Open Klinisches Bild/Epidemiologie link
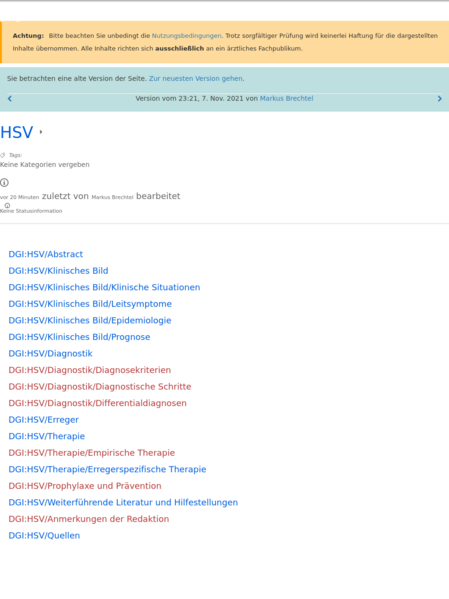 coord(90,320)
